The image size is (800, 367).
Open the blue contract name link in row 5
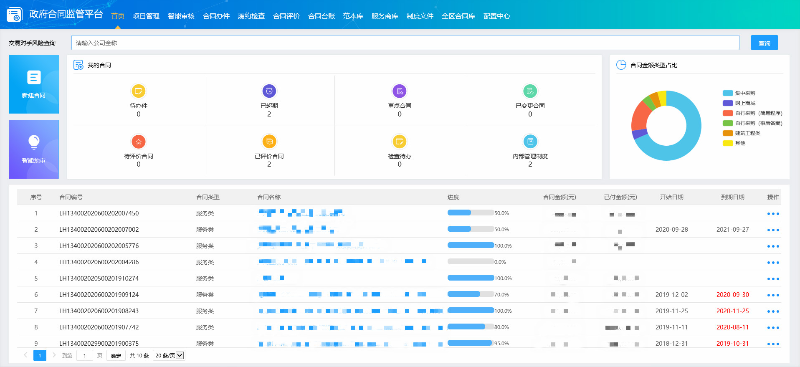pyautogui.click(x=273, y=278)
